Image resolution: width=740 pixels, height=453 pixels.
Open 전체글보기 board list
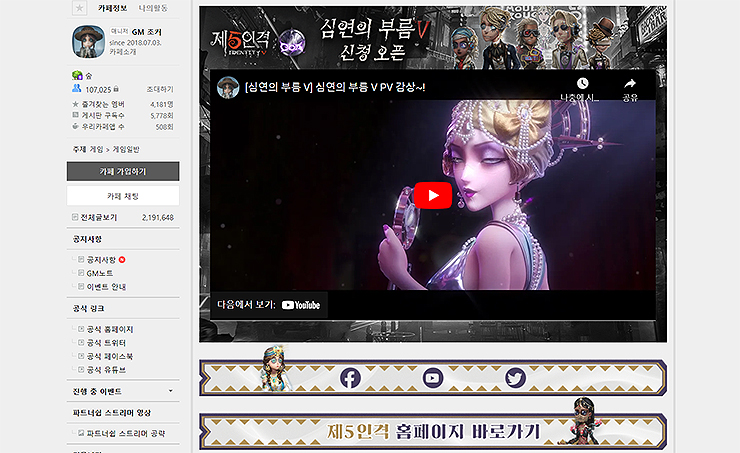99,217
